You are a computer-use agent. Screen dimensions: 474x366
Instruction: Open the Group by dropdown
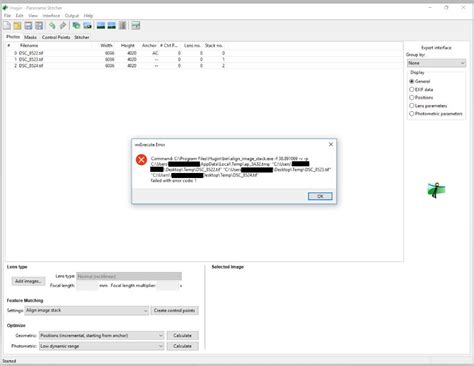click(x=436, y=63)
